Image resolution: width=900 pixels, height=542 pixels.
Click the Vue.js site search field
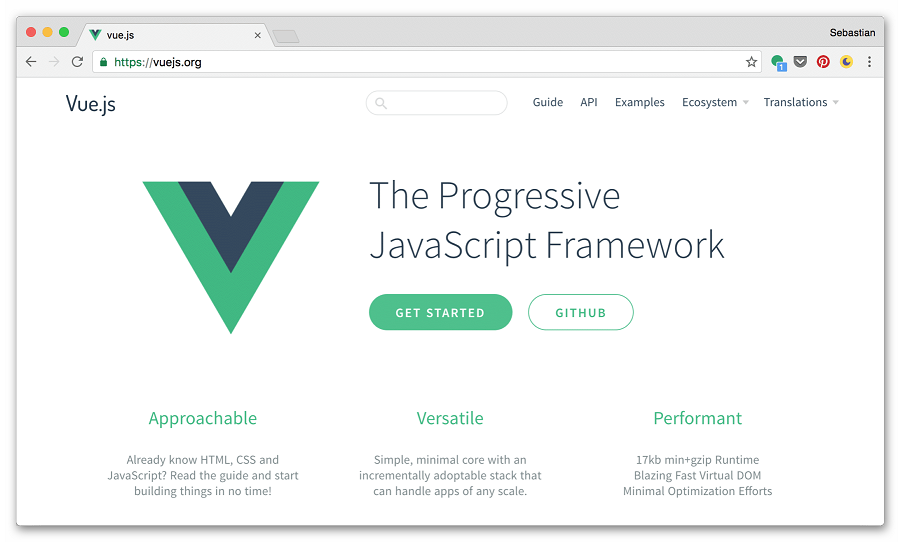tap(436, 103)
